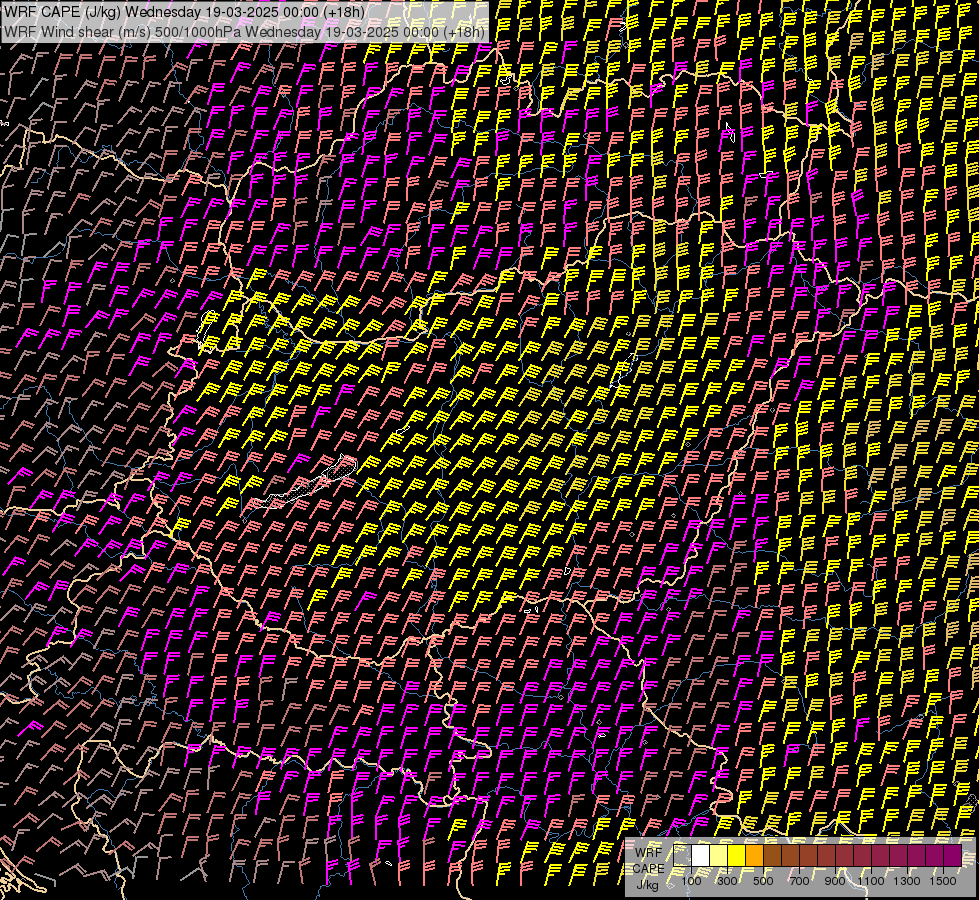
Task: Click the WRF Wind shear 500/1000hPa title line
Action: tap(244, 32)
